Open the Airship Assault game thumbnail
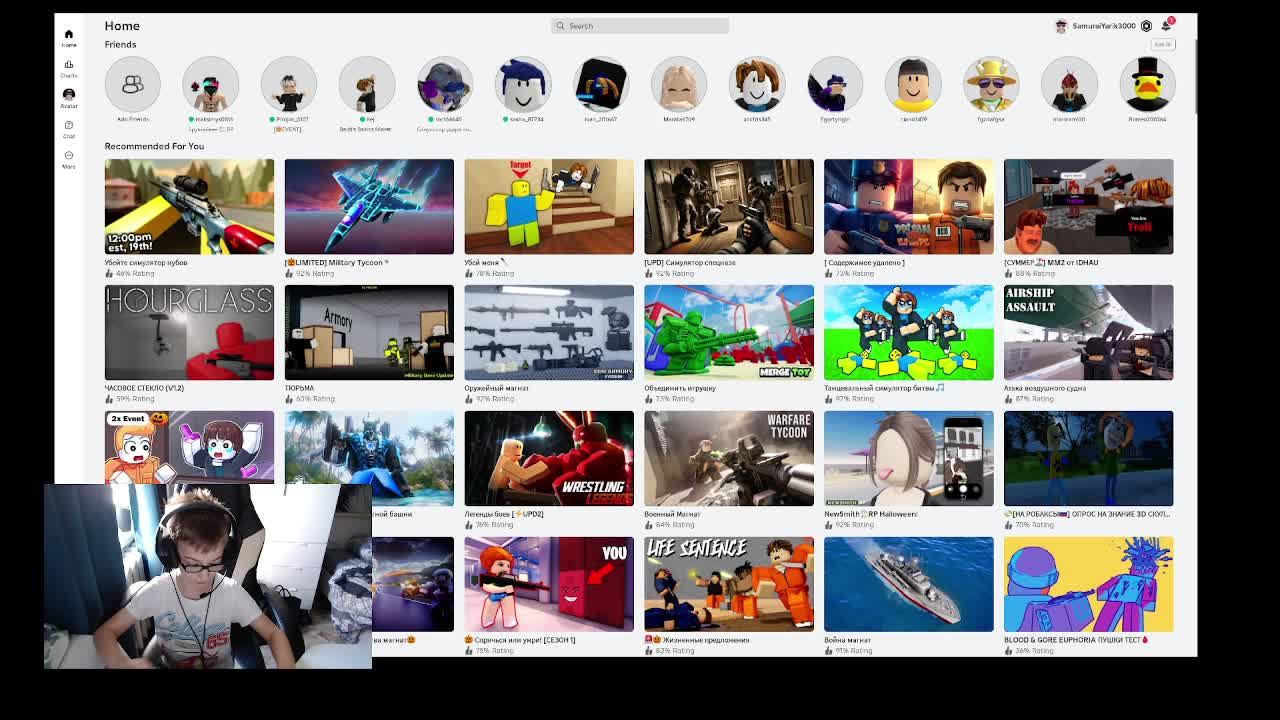The width and height of the screenshot is (1280, 720). (x=1089, y=332)
